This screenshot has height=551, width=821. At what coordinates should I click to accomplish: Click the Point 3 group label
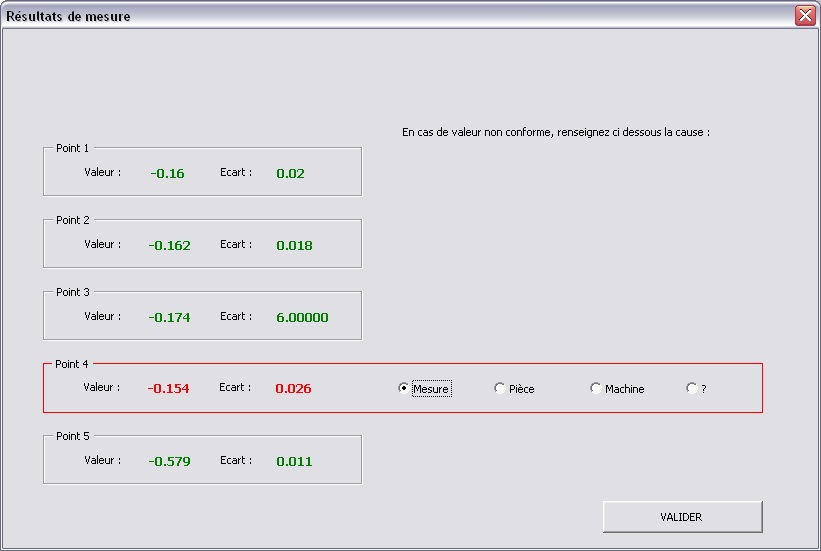click(72, 292)
